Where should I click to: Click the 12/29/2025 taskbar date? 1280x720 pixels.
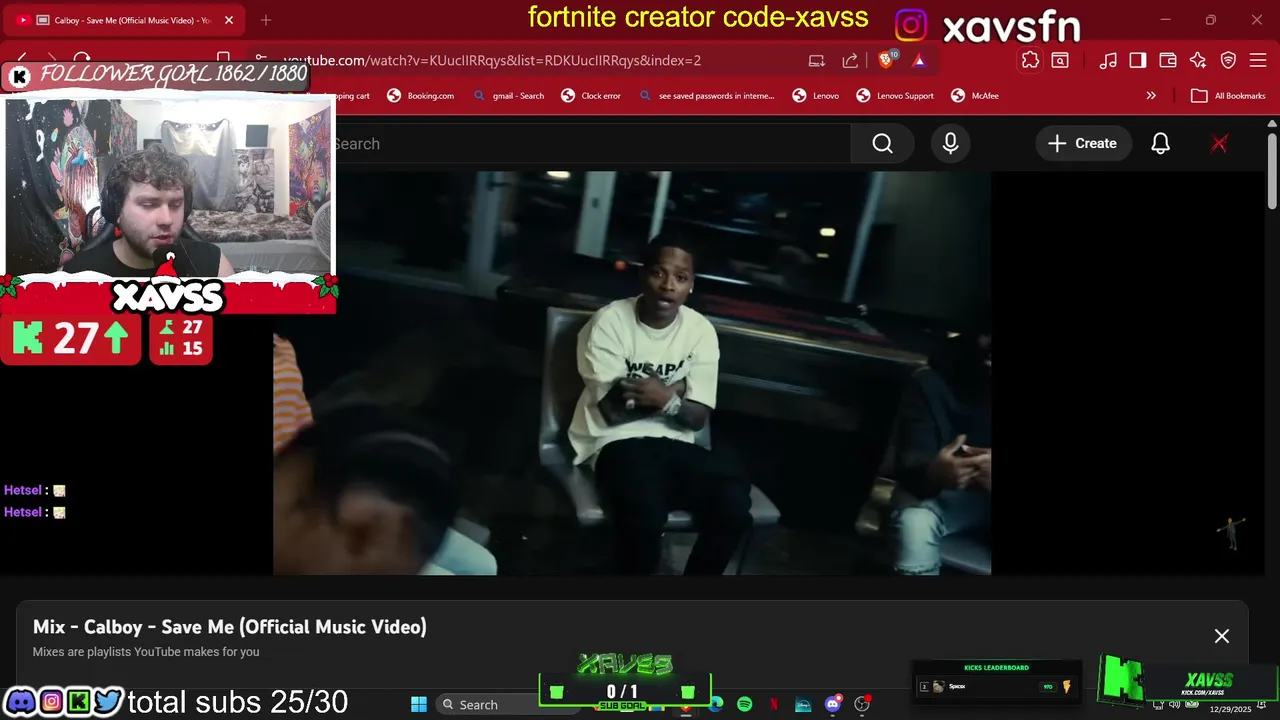click(1230, 709)
